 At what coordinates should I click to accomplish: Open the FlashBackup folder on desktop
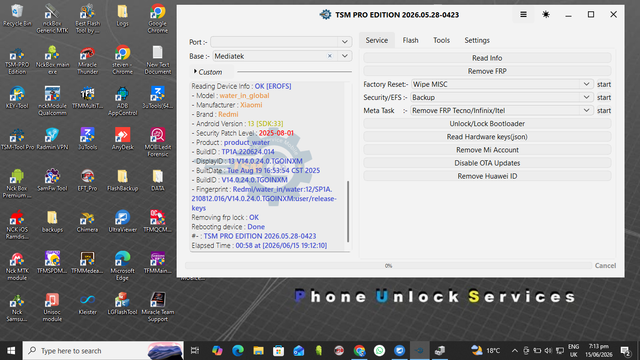click(122, 180)
